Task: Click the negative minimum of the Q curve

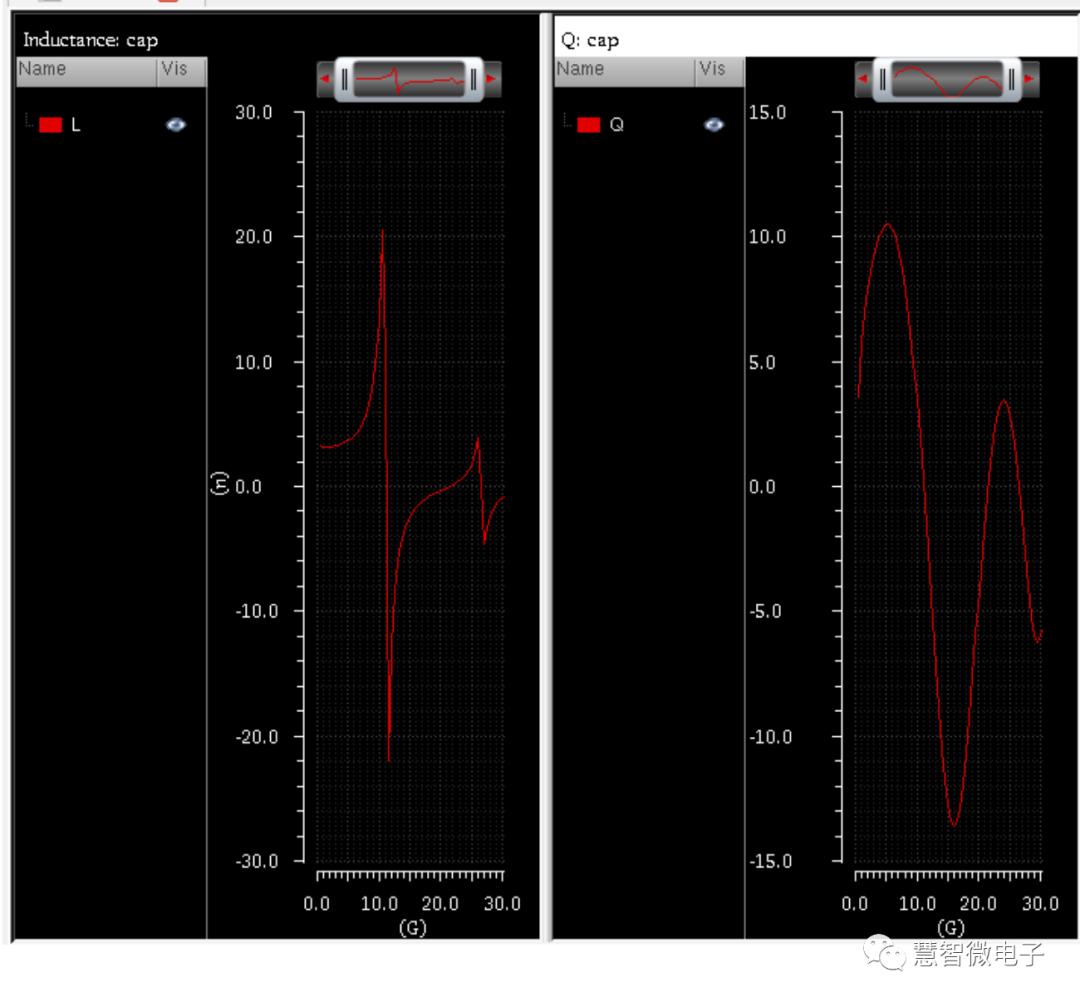Action: (953, 824)
